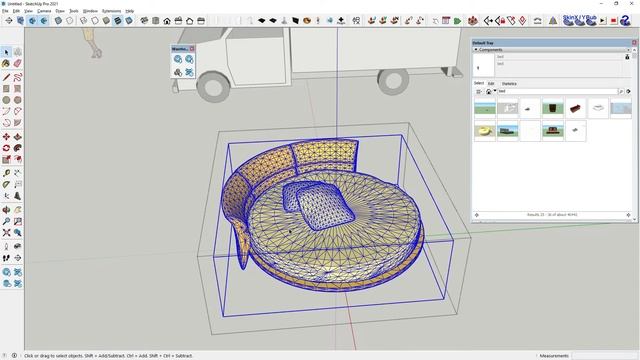Viewport: 640px width, 360px height.
Task: Click the SkinX/Ybub extension icon
Action: tap(579, 20)
